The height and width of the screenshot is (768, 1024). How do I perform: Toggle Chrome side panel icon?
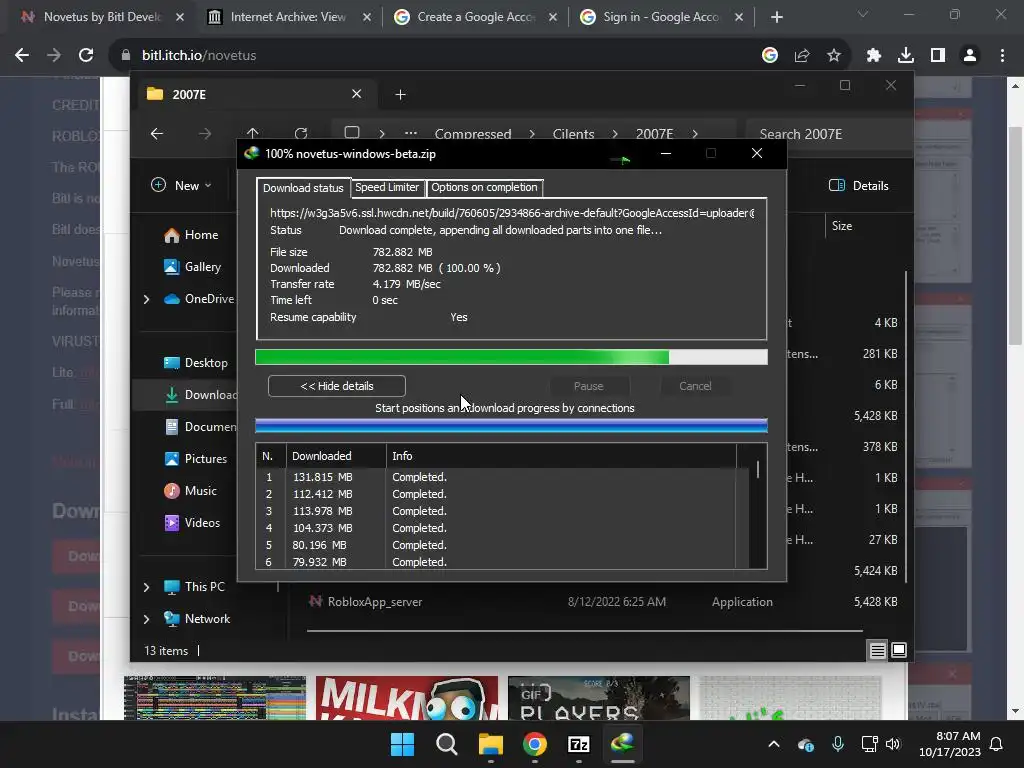(x=937, y=56)
